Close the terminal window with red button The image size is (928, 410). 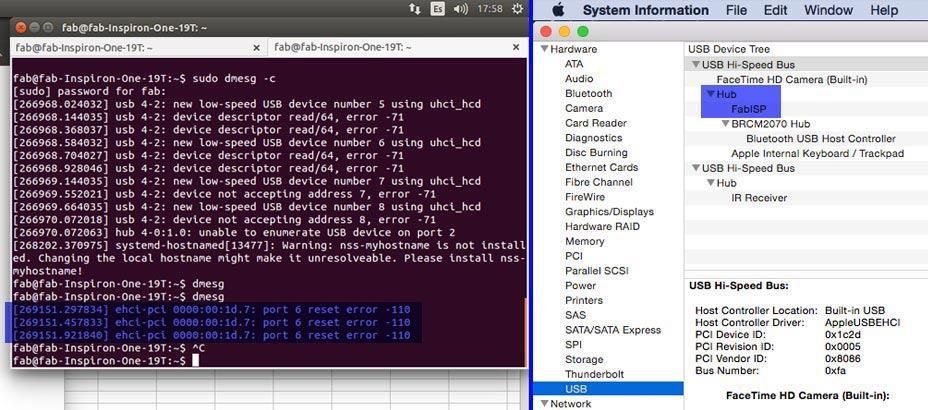click(x=21, y=27)
